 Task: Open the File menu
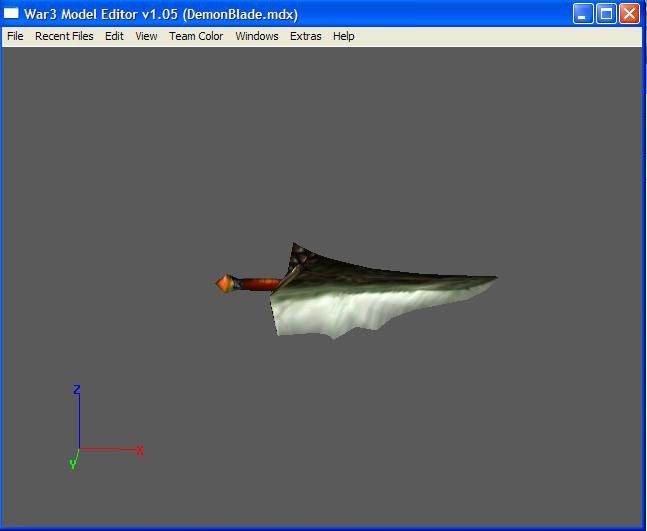coord(15,36)
